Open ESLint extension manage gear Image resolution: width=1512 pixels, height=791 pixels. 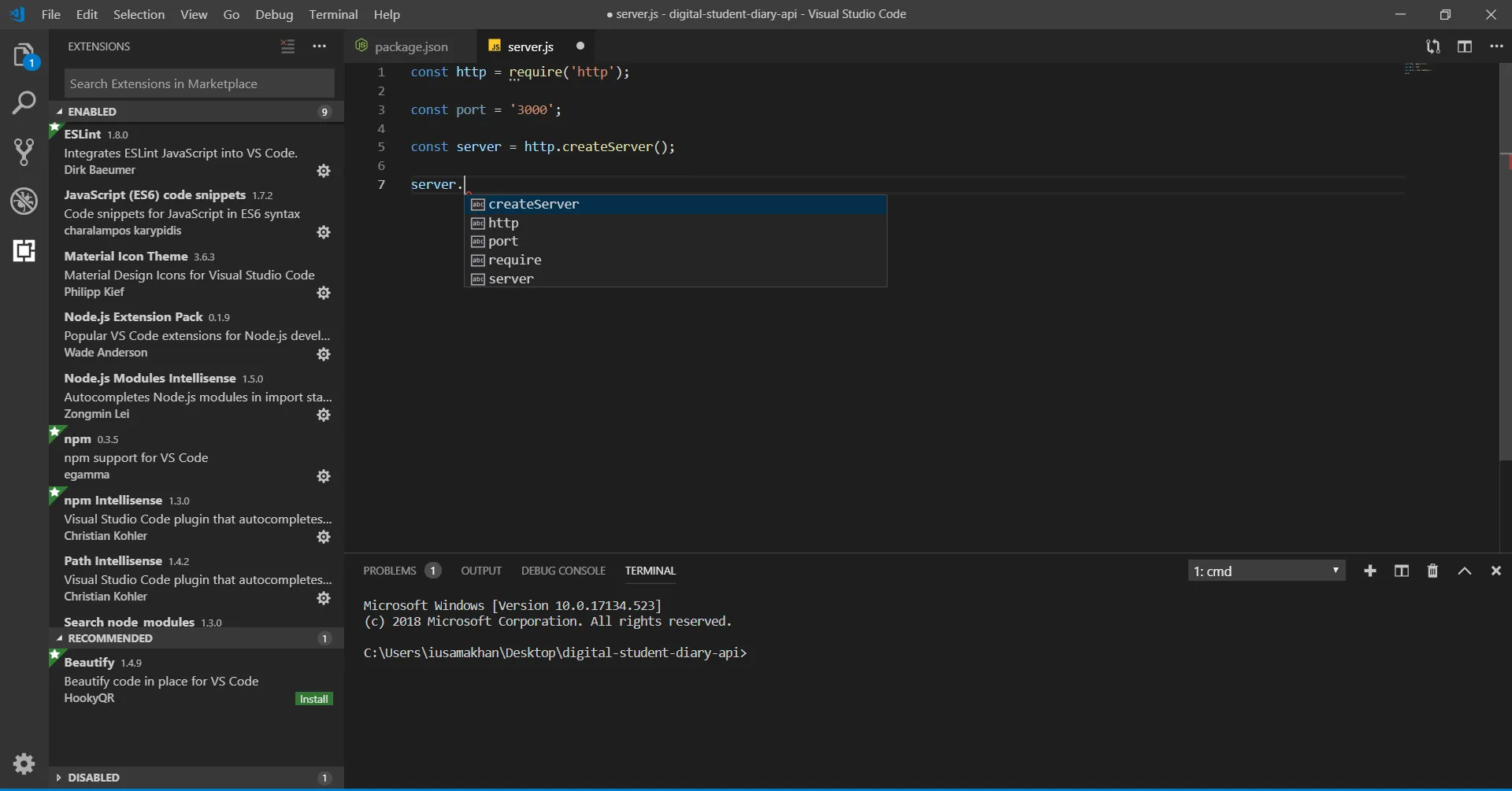coord(323,171)
